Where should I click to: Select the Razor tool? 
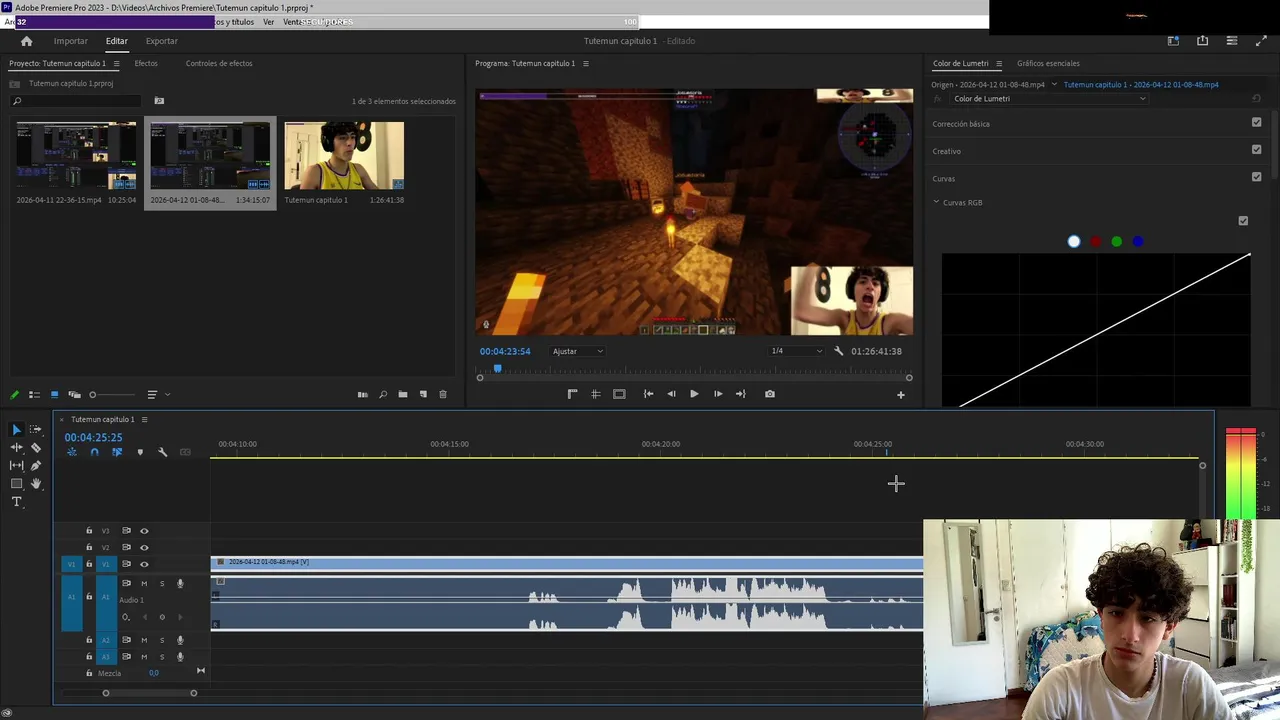(36, 448)
